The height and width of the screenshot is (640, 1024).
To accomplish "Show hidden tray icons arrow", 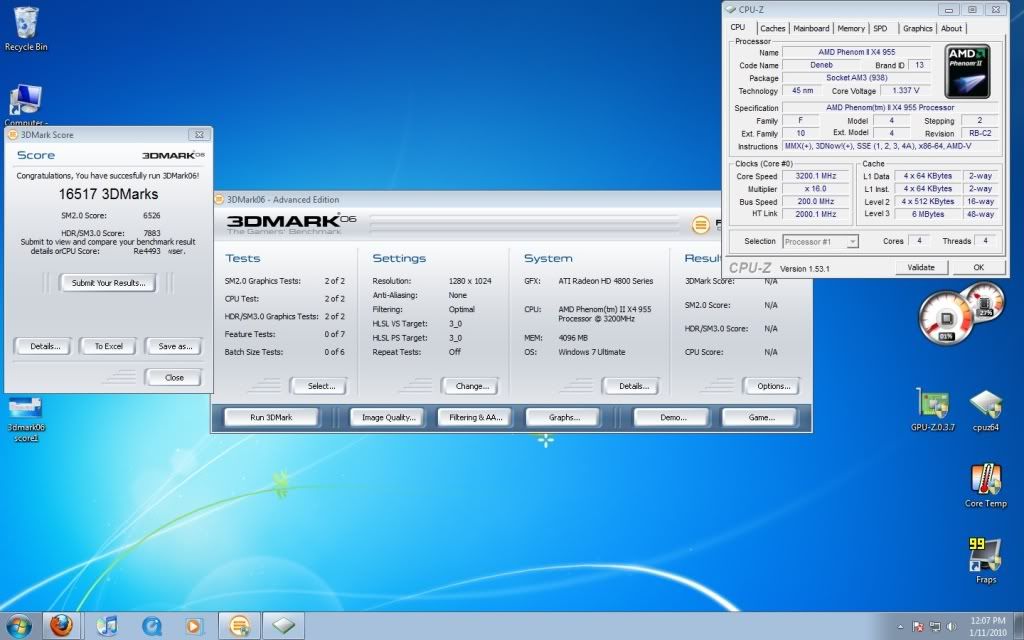I will (x=900, y=627).
